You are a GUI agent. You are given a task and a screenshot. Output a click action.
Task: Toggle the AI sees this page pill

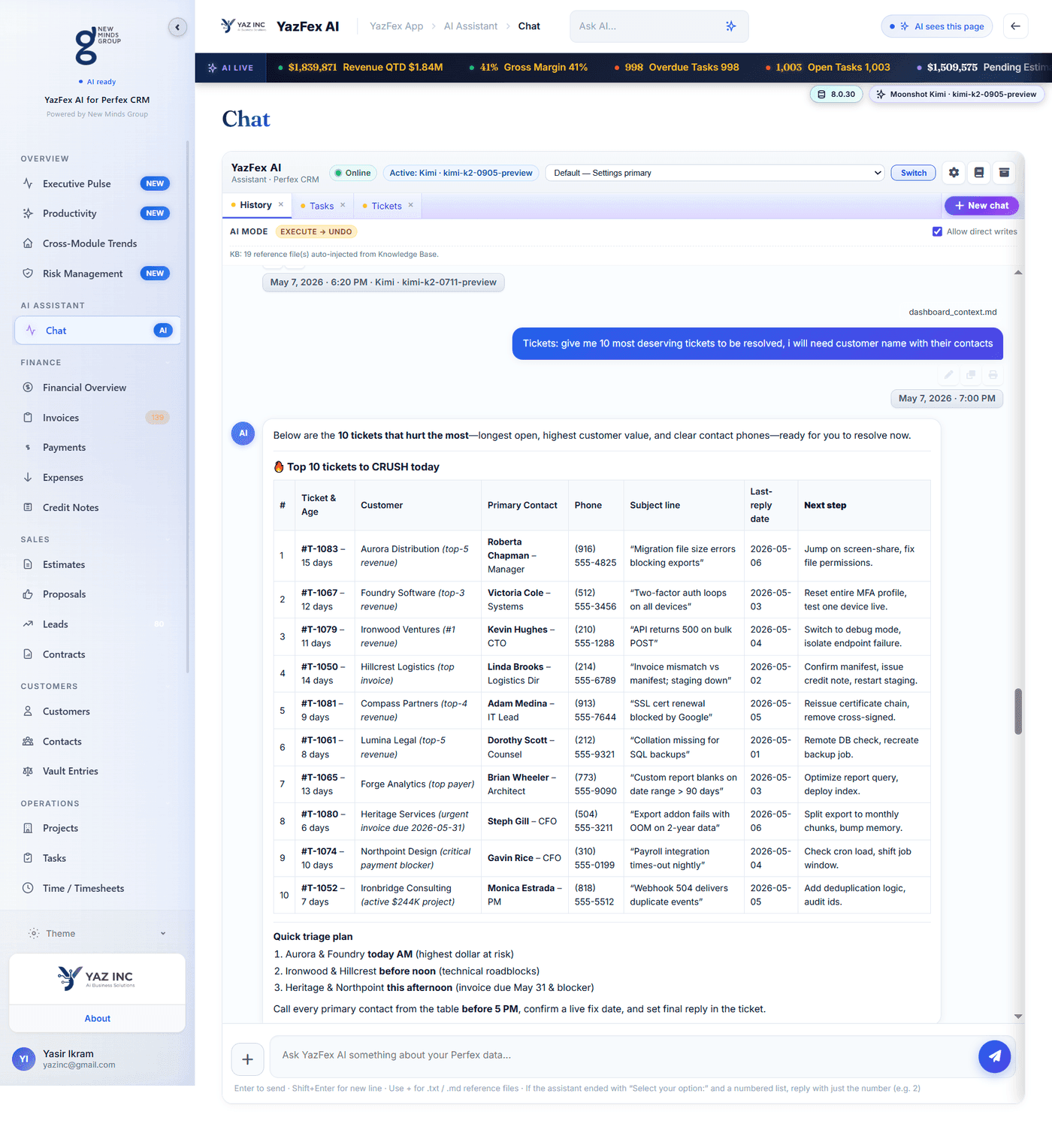pos(936,26)
